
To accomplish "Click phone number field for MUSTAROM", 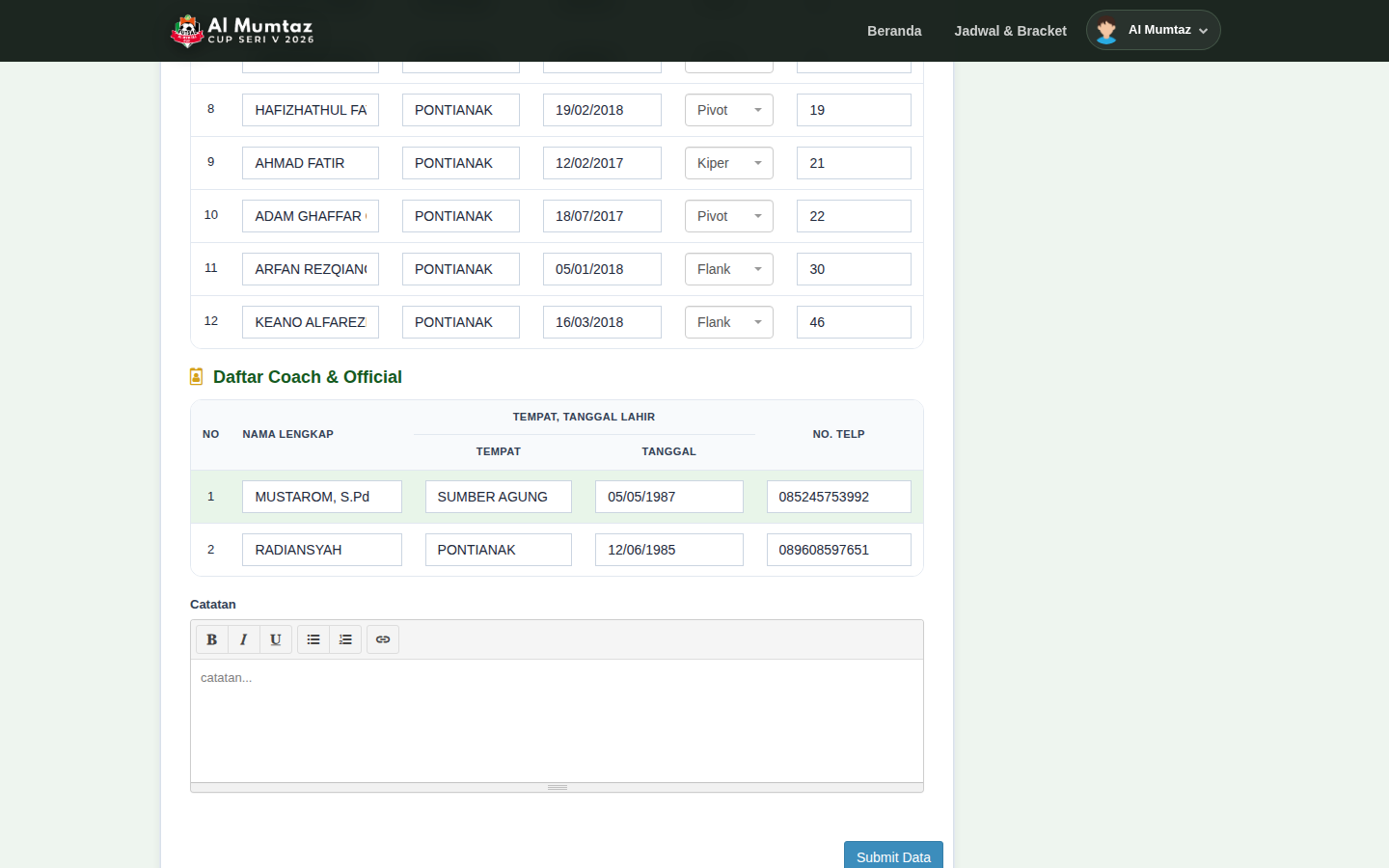I will point(839,497).
